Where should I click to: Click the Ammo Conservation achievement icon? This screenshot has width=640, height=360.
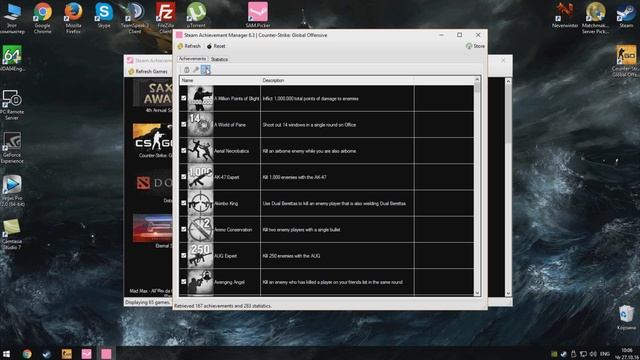point(200,229)
